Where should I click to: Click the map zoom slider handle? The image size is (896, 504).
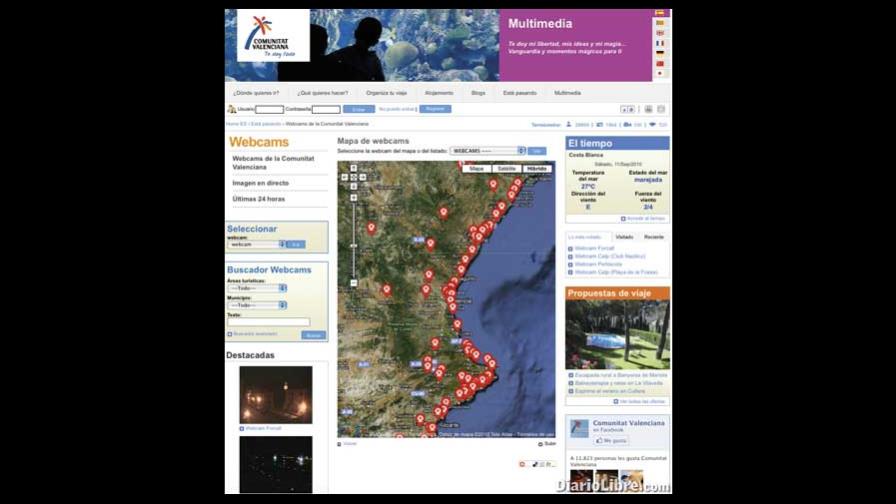point(354,246)
